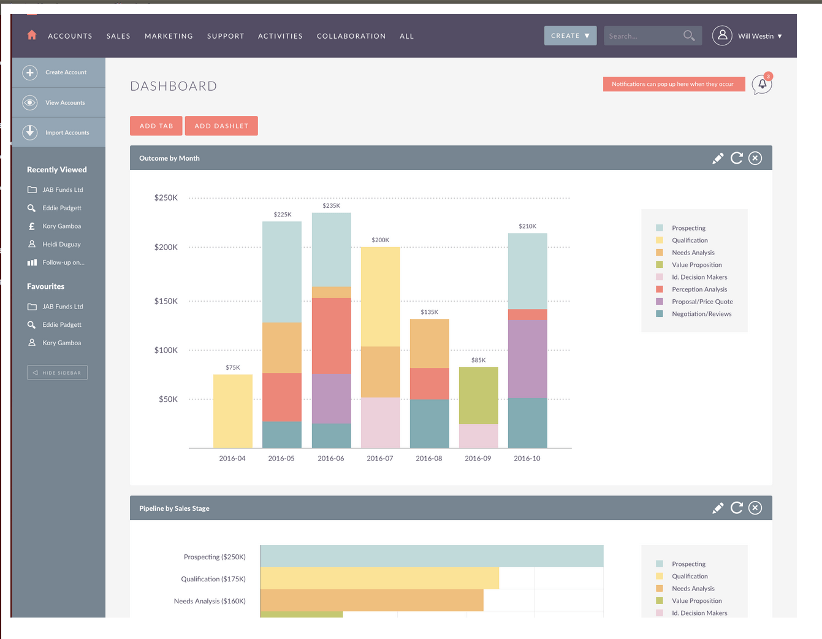Refresh the Pipeline by Sales Stage dashlet

(x=737, y=508)
